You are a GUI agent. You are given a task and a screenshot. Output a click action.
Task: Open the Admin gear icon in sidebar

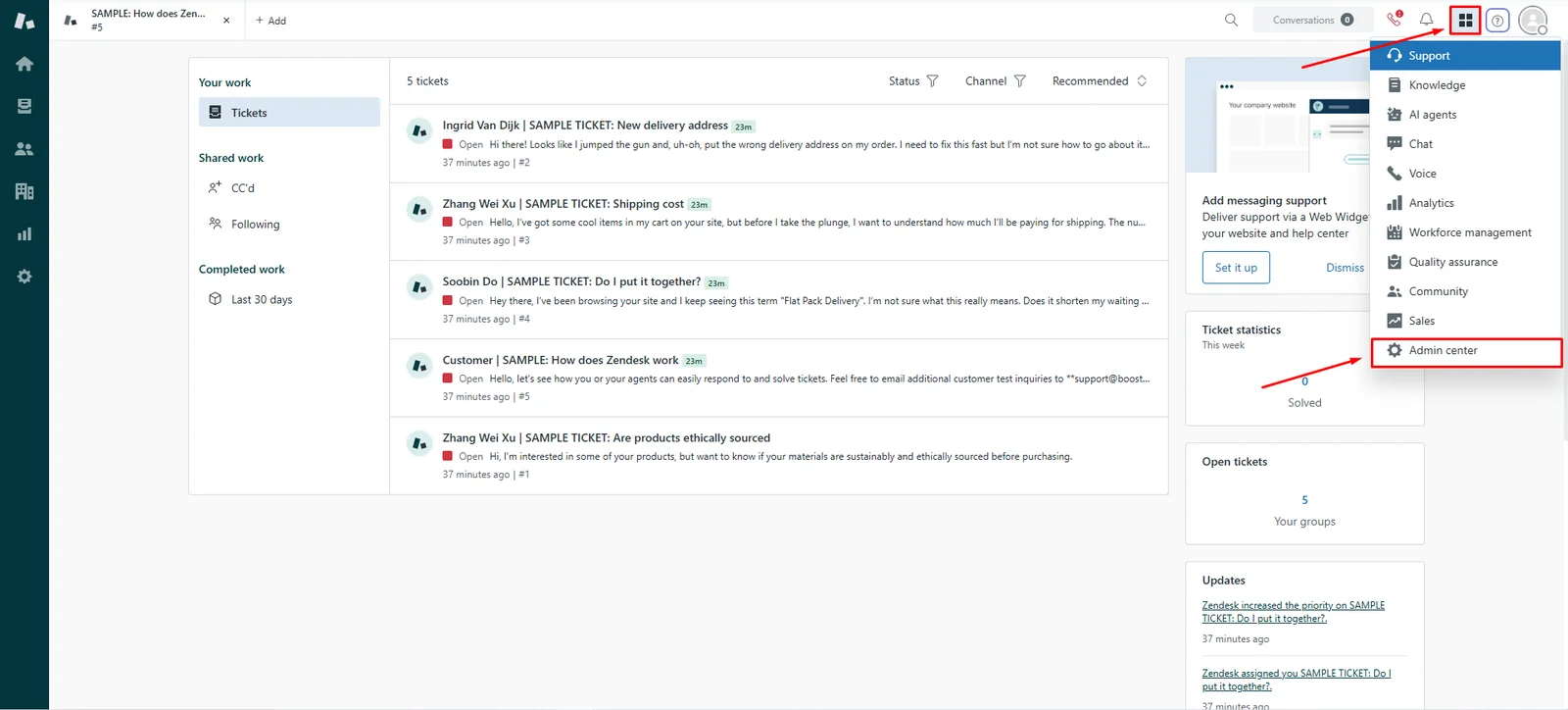point(24,277)
